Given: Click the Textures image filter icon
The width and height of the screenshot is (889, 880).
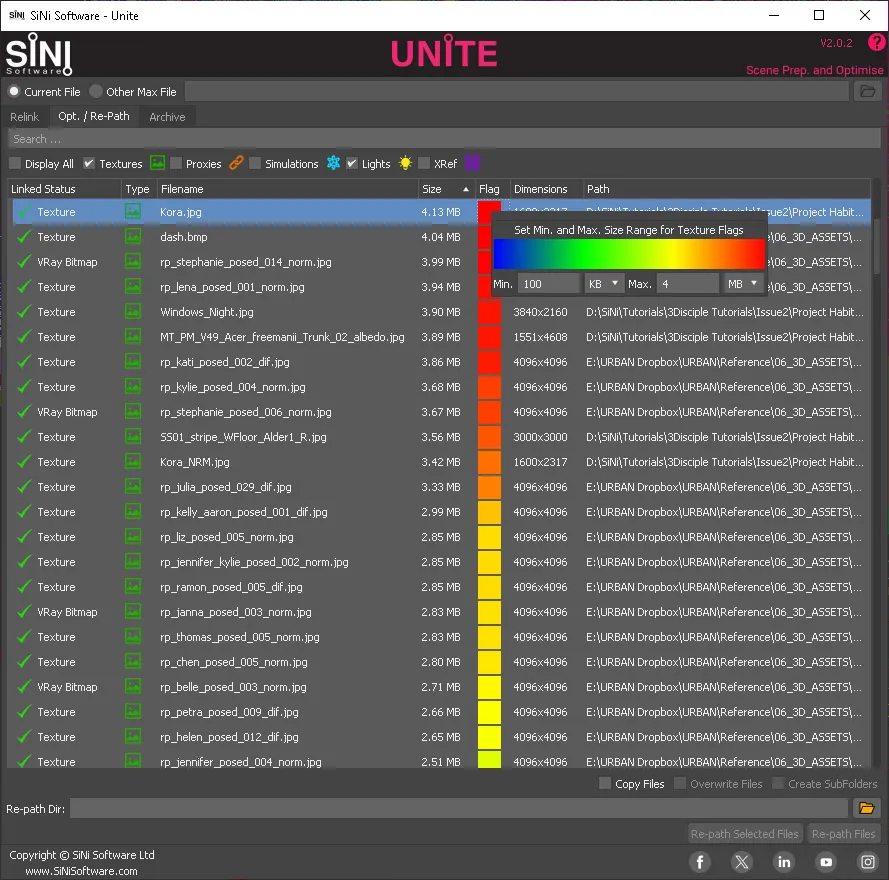Looking at the screenshot, I should [x=157, y=163].
